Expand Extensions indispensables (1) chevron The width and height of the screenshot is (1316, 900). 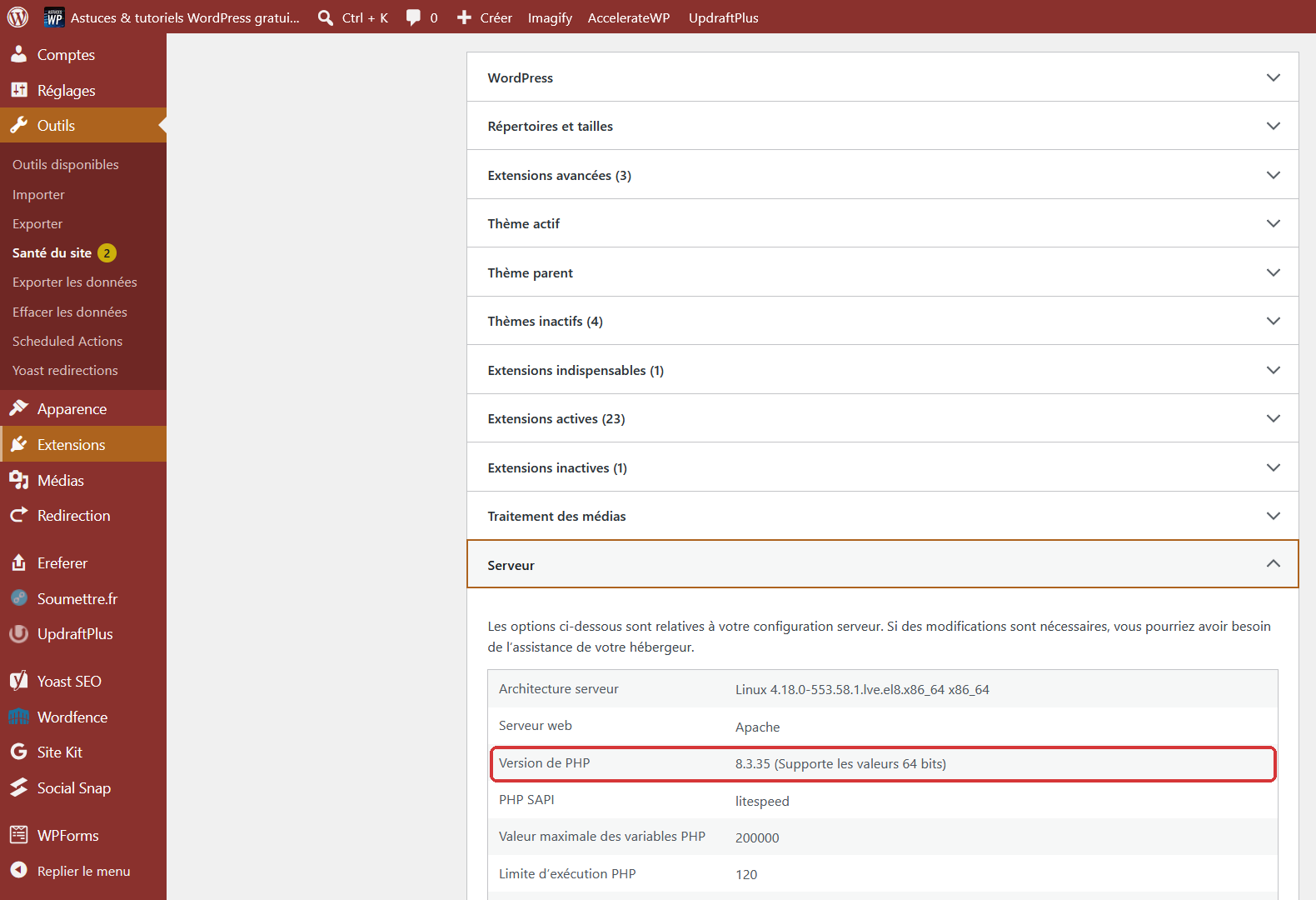1273,370
